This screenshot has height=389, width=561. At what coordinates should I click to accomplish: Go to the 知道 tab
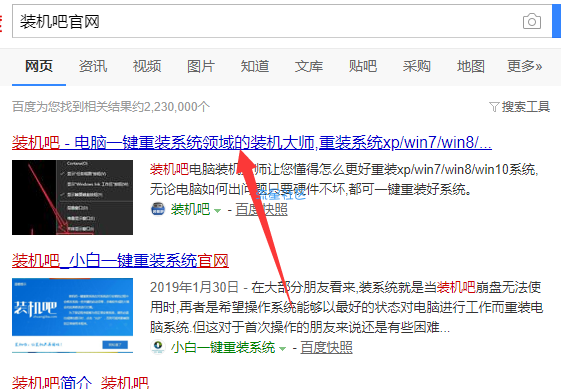pyautogui.click(x=255, y=66)
